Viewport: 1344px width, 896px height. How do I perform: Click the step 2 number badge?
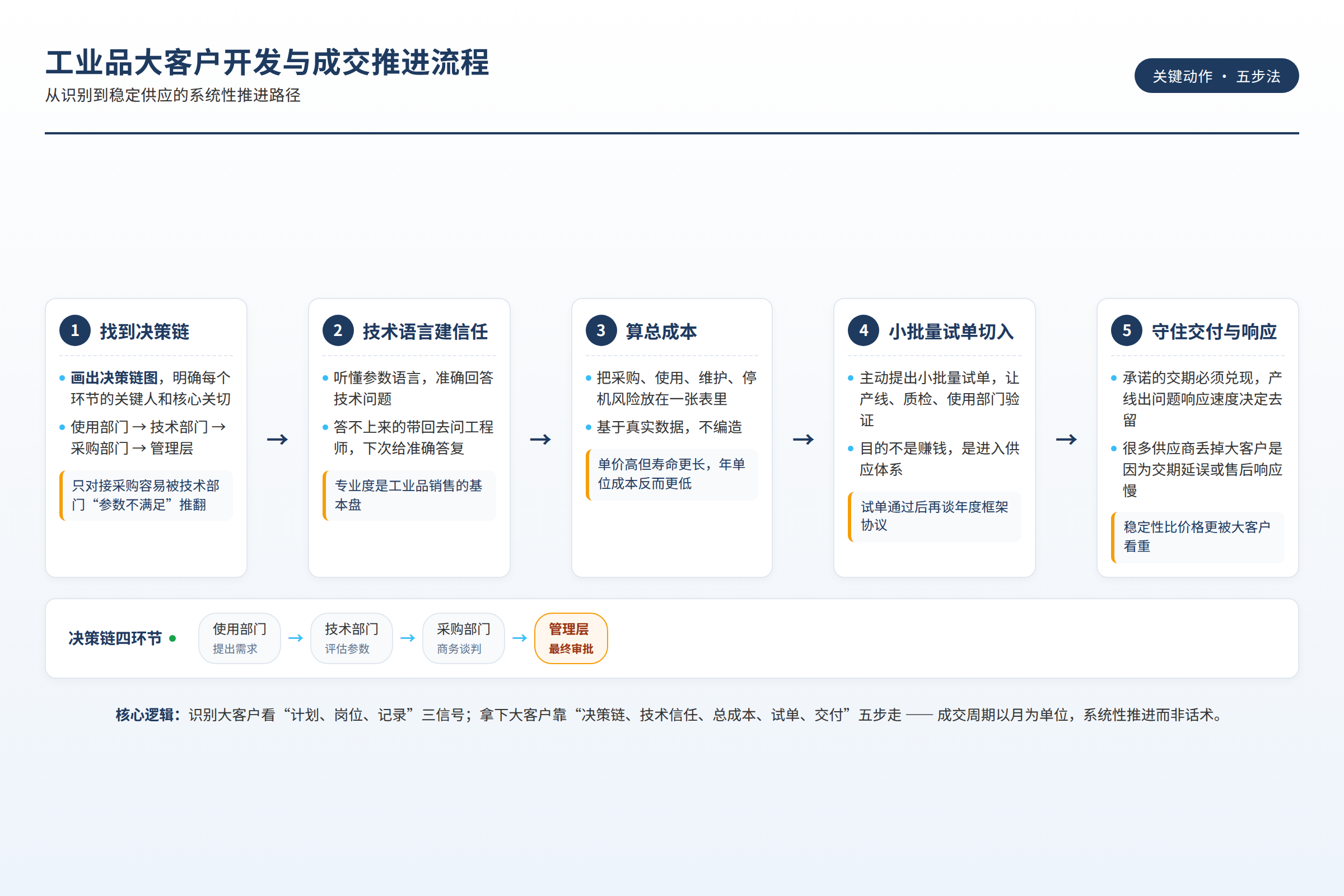coord(338,330)
